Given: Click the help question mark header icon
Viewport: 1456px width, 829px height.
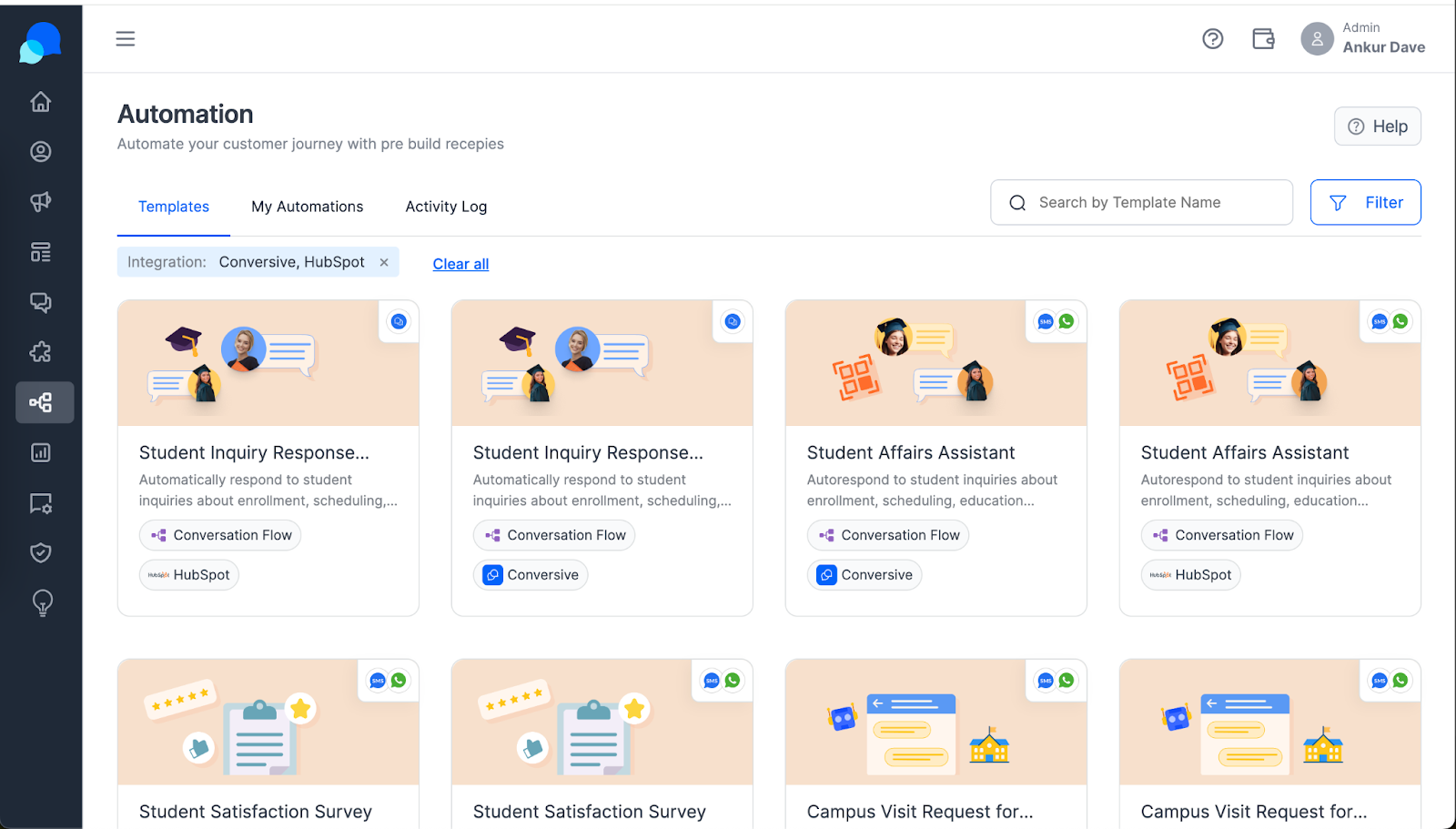Looking at the screenshot, I should pyautogui.click(x=1213, y=38).
